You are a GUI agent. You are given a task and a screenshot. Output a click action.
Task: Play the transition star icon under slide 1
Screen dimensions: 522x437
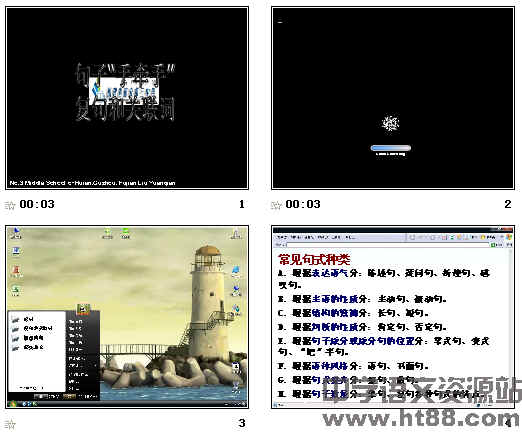pos(10,205)
